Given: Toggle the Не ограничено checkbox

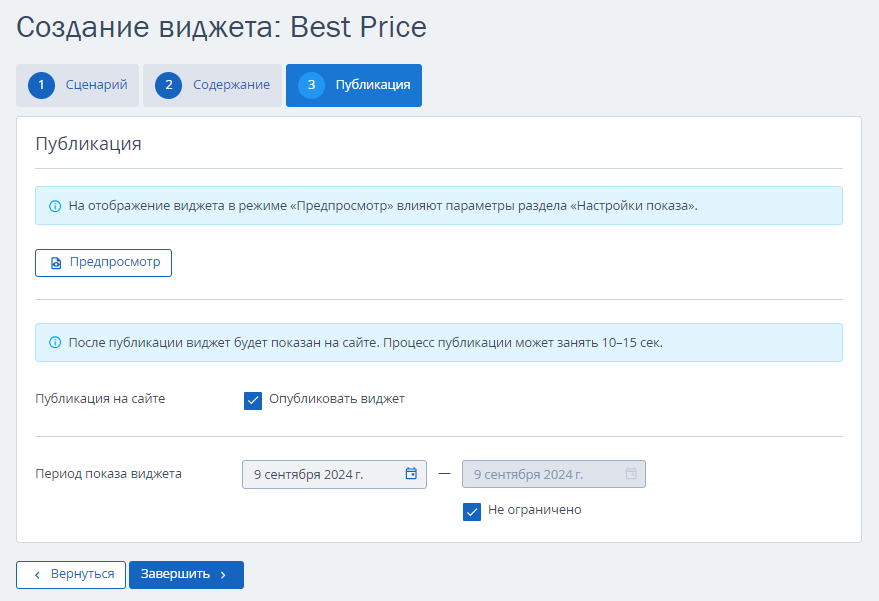Looking at the screenshot, I should coord(472,512).
